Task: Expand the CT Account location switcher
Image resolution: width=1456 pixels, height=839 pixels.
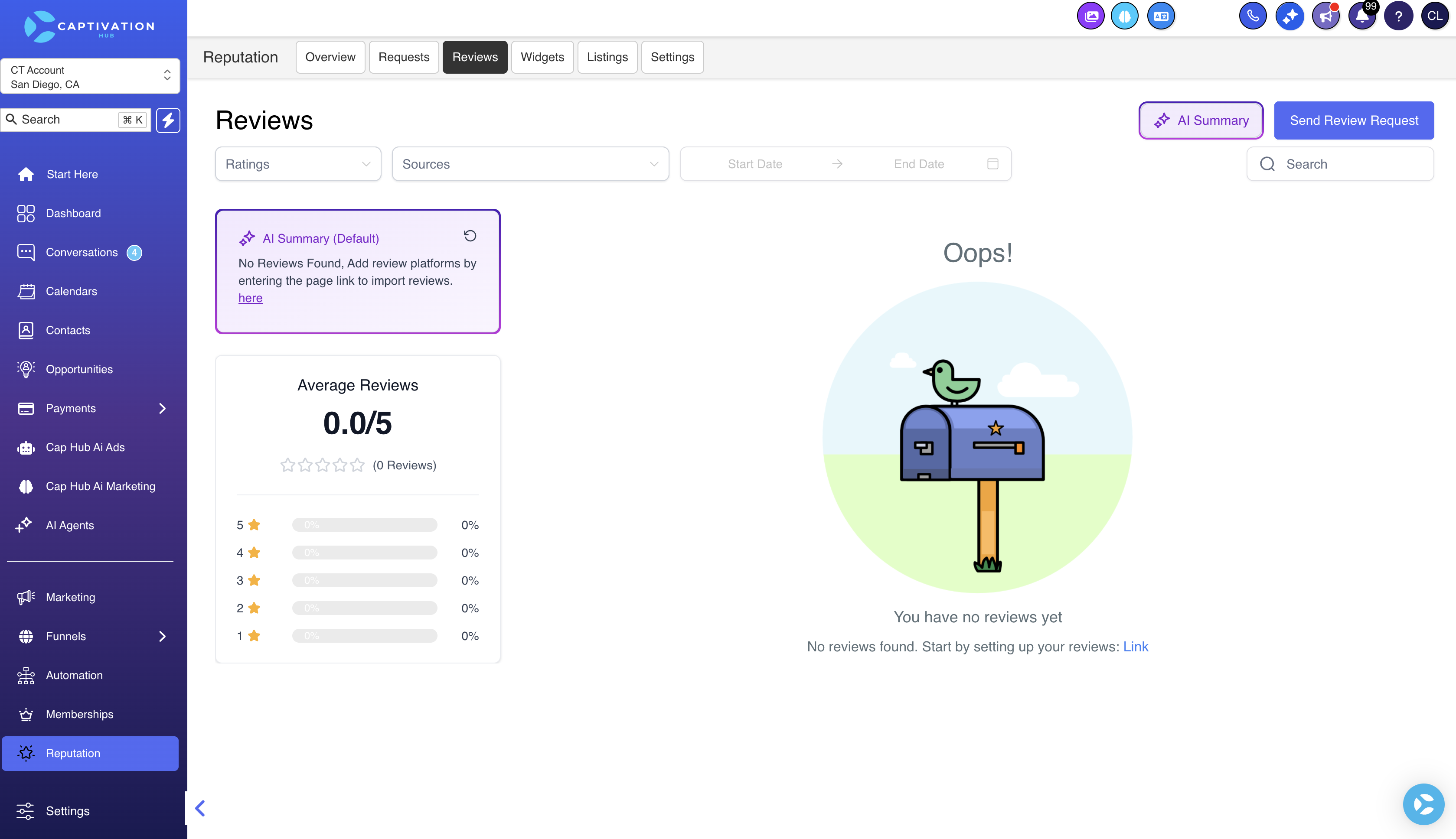Action: (90, 77)
